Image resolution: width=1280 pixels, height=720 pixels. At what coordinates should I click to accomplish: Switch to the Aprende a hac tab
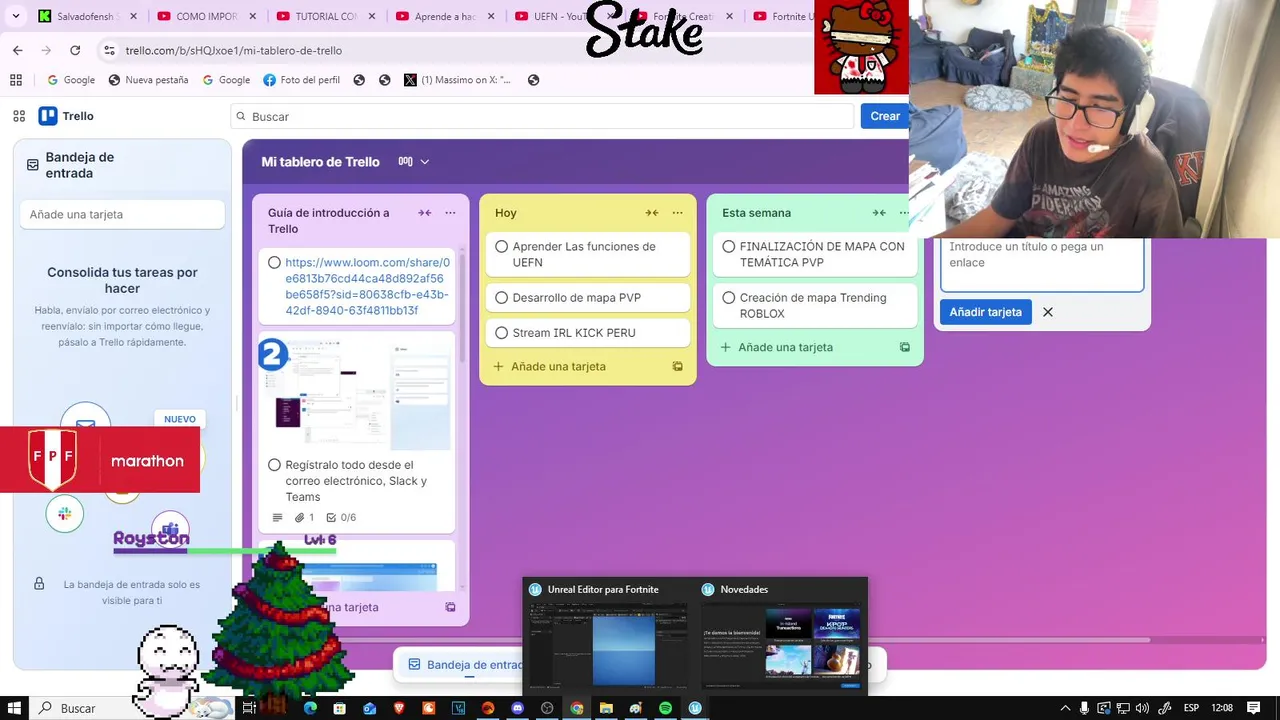click(446, 16)
